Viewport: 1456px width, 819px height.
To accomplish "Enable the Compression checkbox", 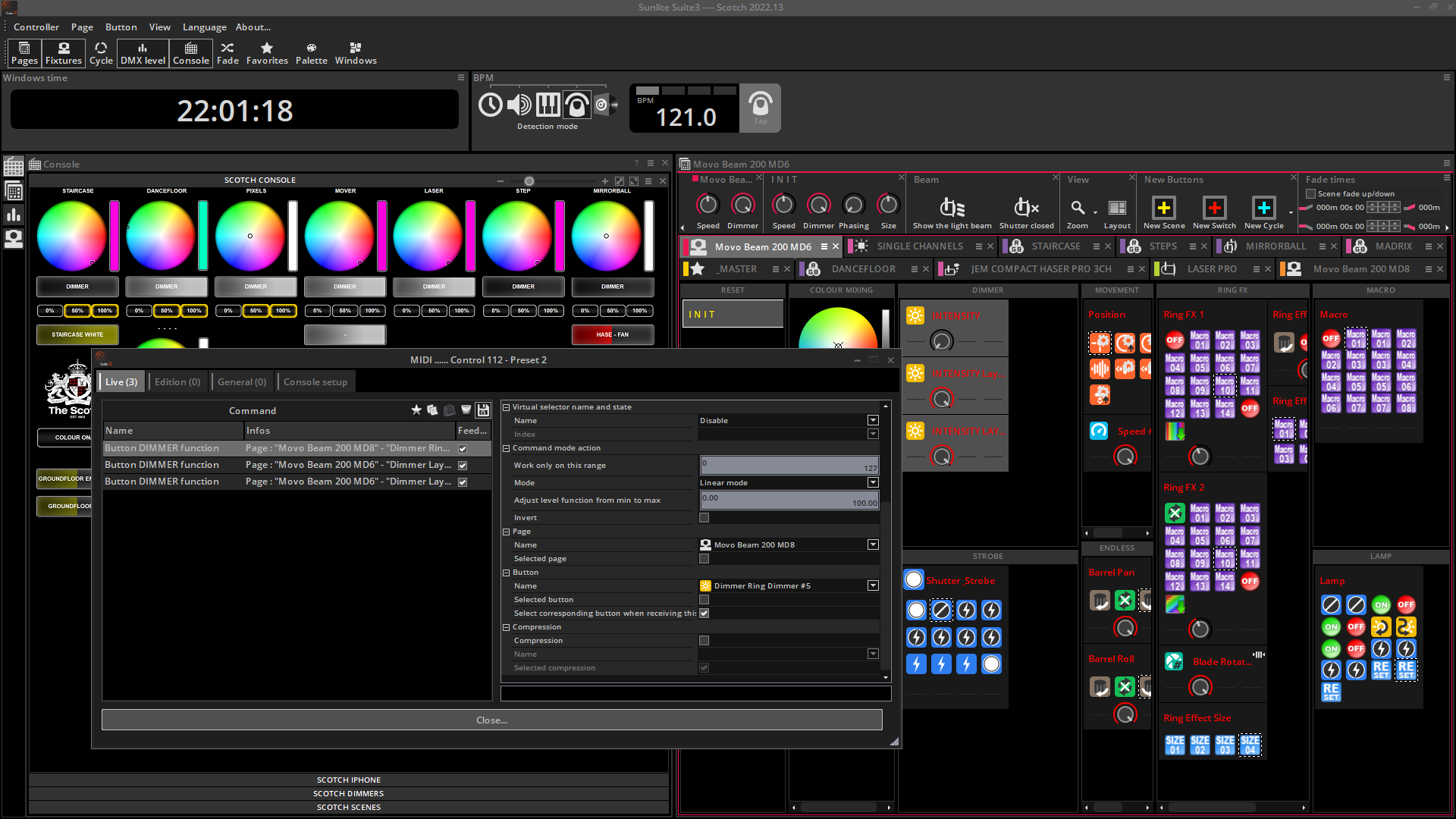I will point(704,641).
